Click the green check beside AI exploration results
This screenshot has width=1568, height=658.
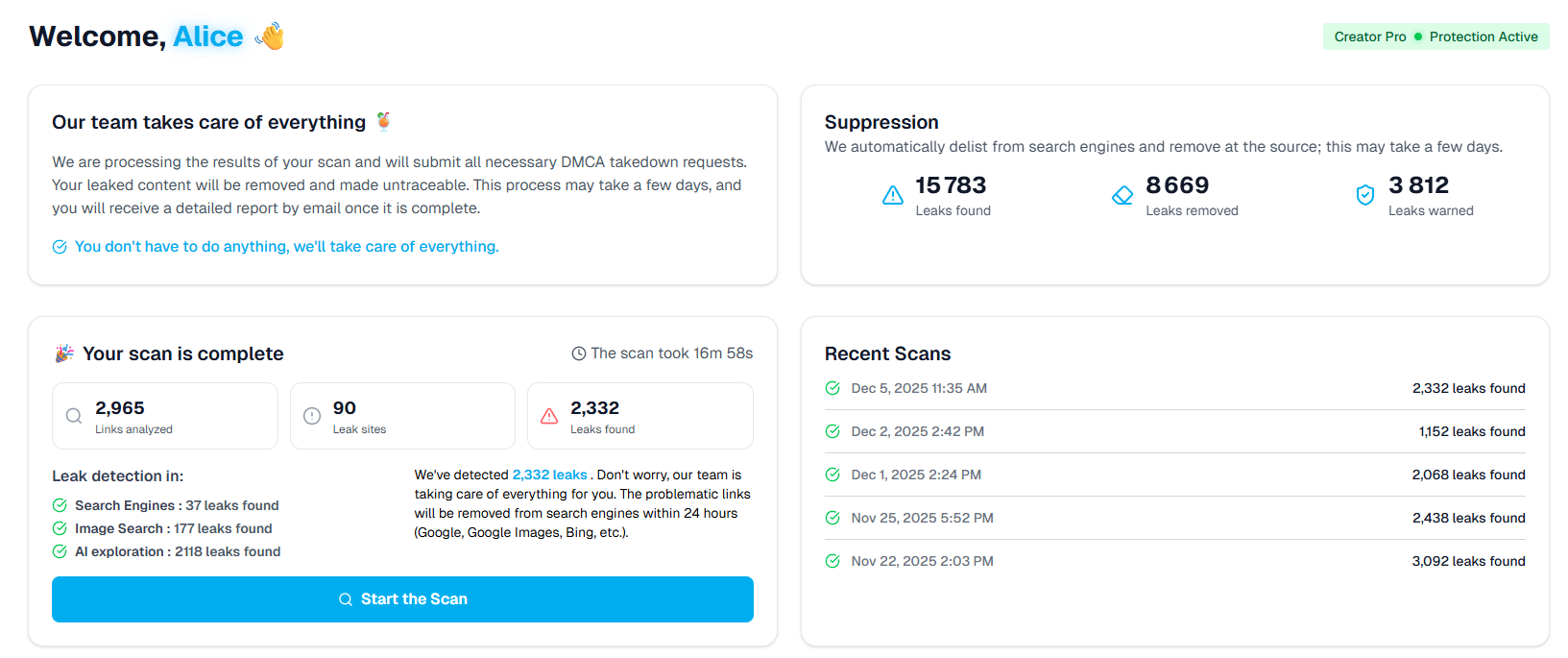click(x=60, y=551)
